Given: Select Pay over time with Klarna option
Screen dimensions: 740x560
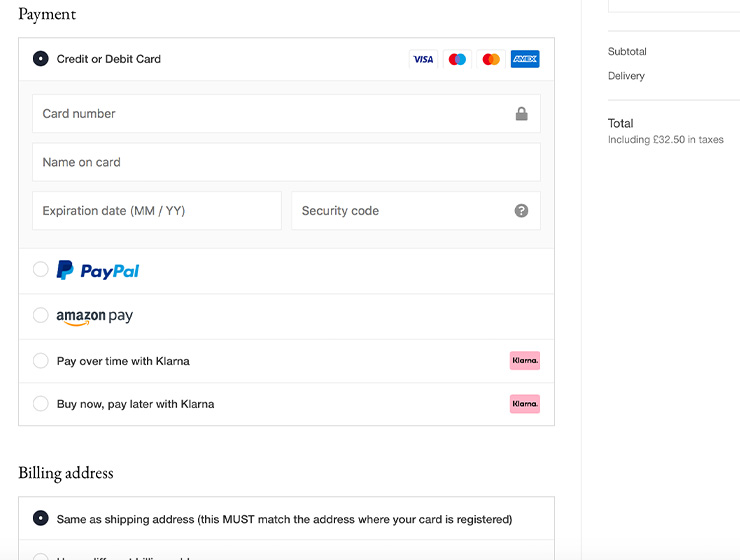Looking at the screenshot, I should point(41,361).
